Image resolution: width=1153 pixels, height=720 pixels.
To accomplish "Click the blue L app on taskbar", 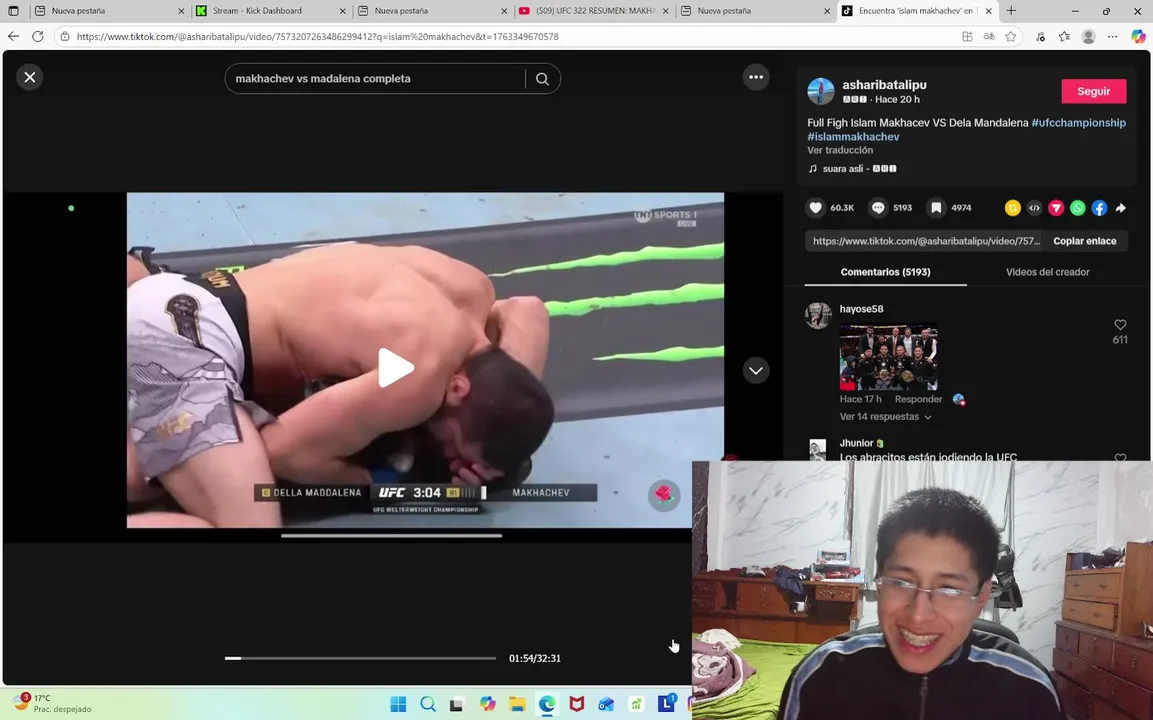I will [x=666, y=704].
